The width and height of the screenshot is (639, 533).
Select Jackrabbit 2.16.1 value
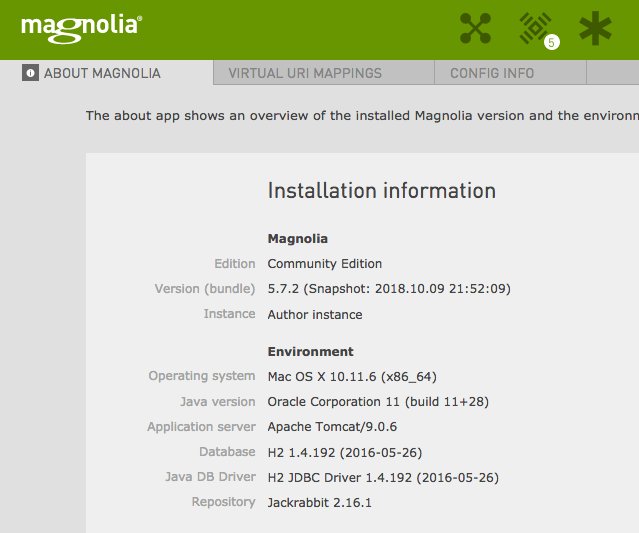[x=320, y=502]
